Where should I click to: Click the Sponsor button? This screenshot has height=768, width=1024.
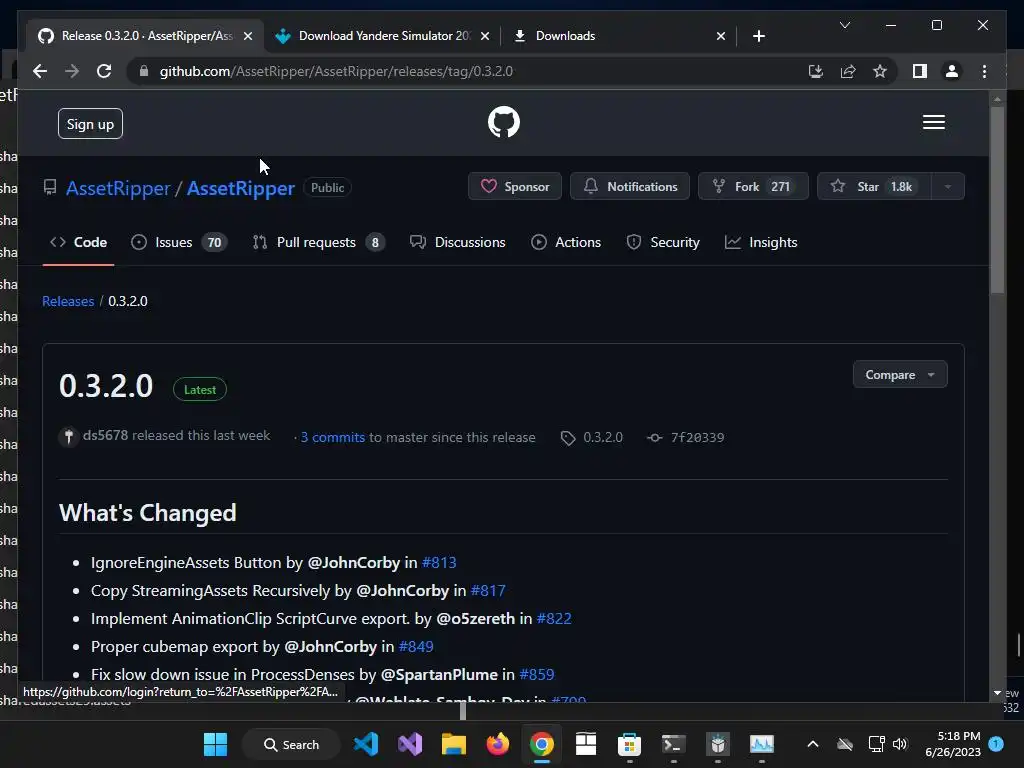(515, 186)
